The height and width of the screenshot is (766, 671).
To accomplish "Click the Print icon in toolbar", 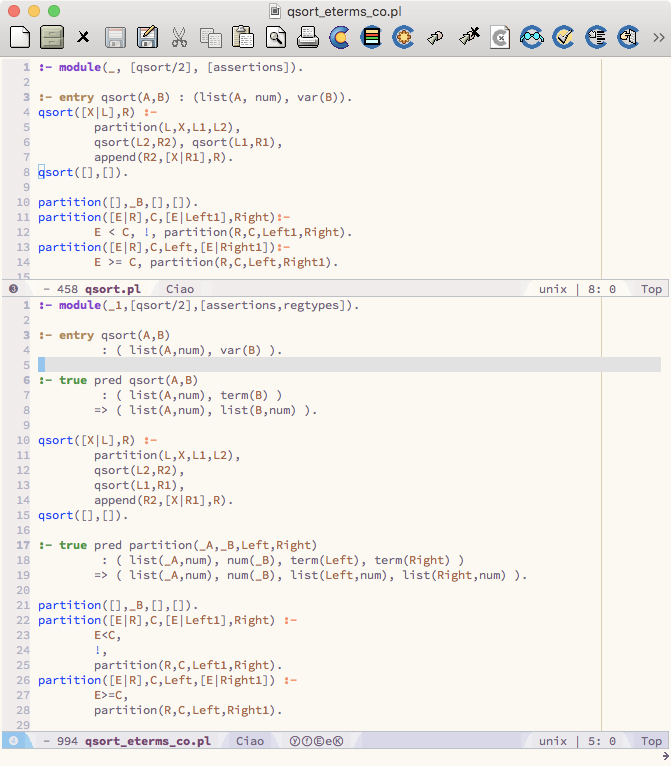I will [307, 38].
